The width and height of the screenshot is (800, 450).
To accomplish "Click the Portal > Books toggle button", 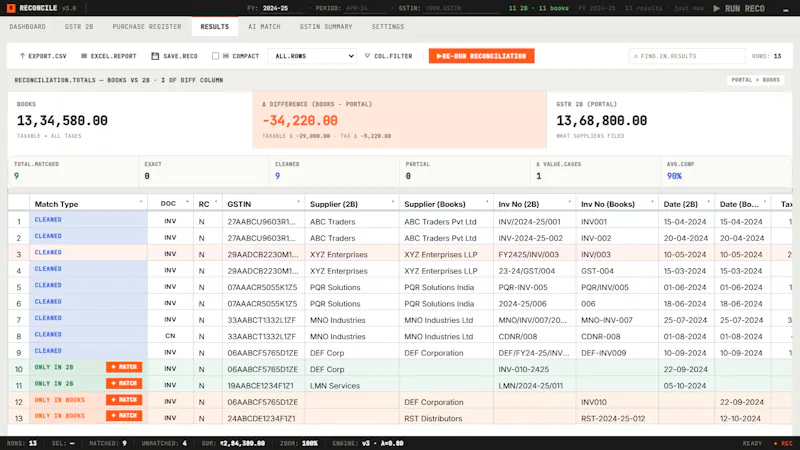I will pos(756,80).
